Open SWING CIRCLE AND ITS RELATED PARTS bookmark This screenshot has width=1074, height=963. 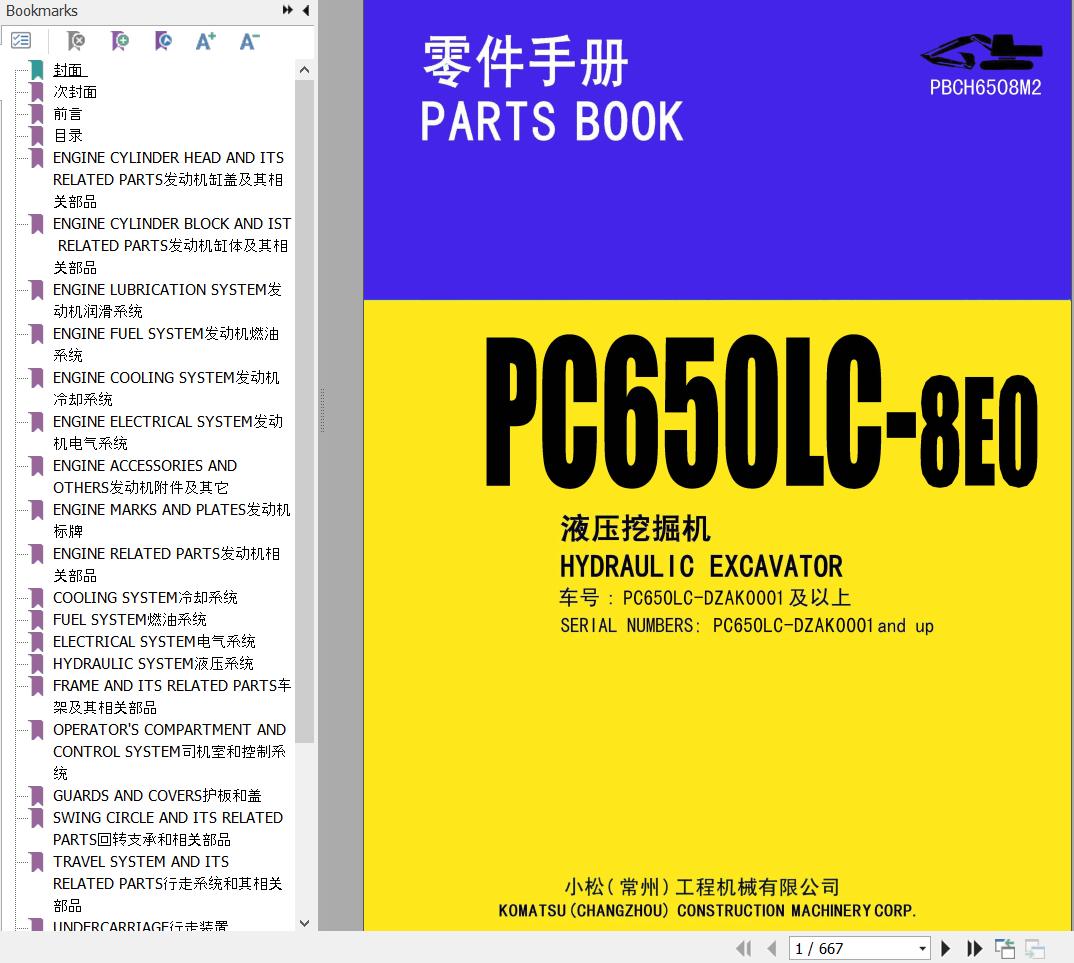point(168,828)
